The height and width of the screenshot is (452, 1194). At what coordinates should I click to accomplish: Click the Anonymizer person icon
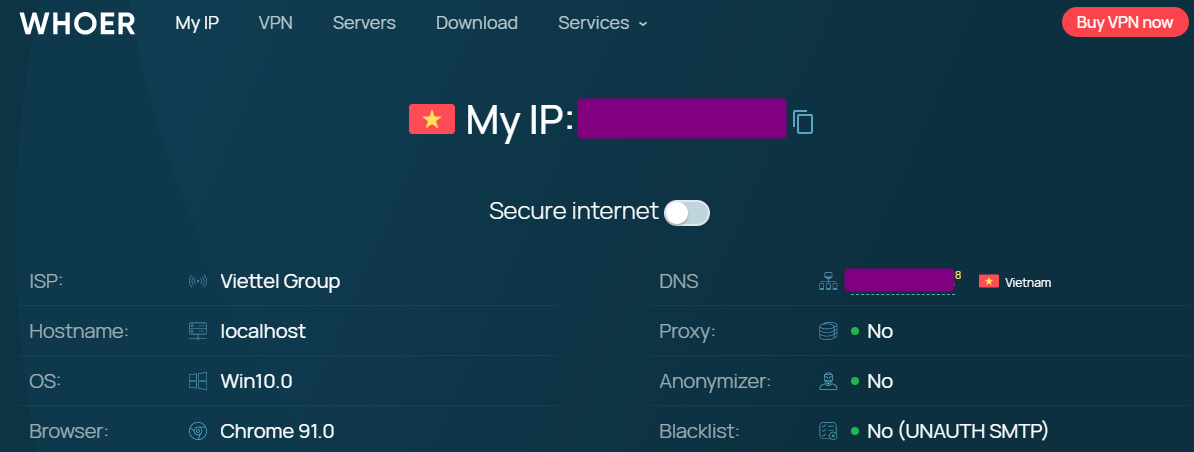pos(828,381)
